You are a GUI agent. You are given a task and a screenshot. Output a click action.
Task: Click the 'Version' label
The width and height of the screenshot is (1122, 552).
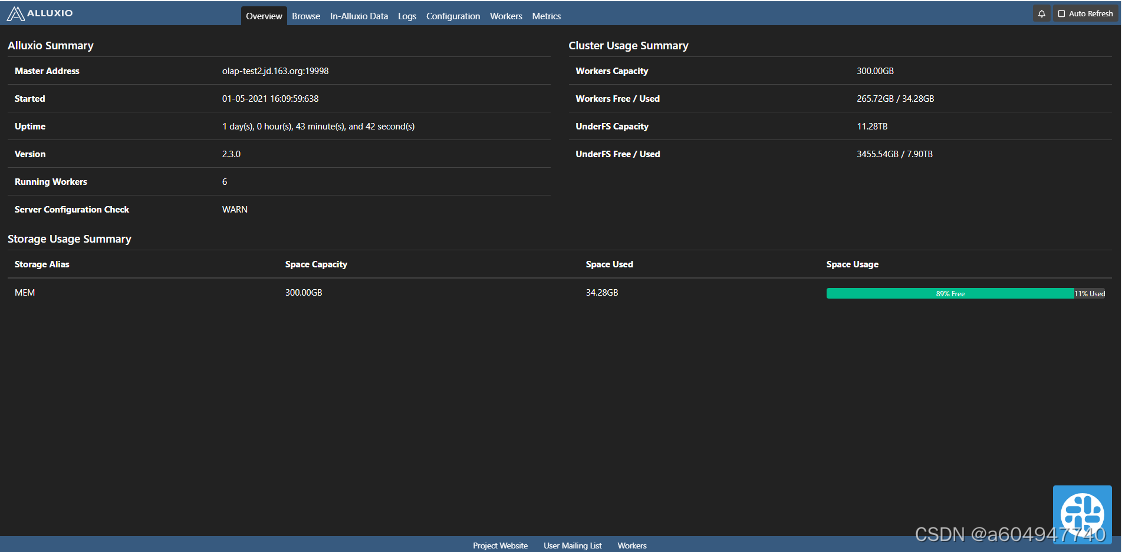click(30, 154)
